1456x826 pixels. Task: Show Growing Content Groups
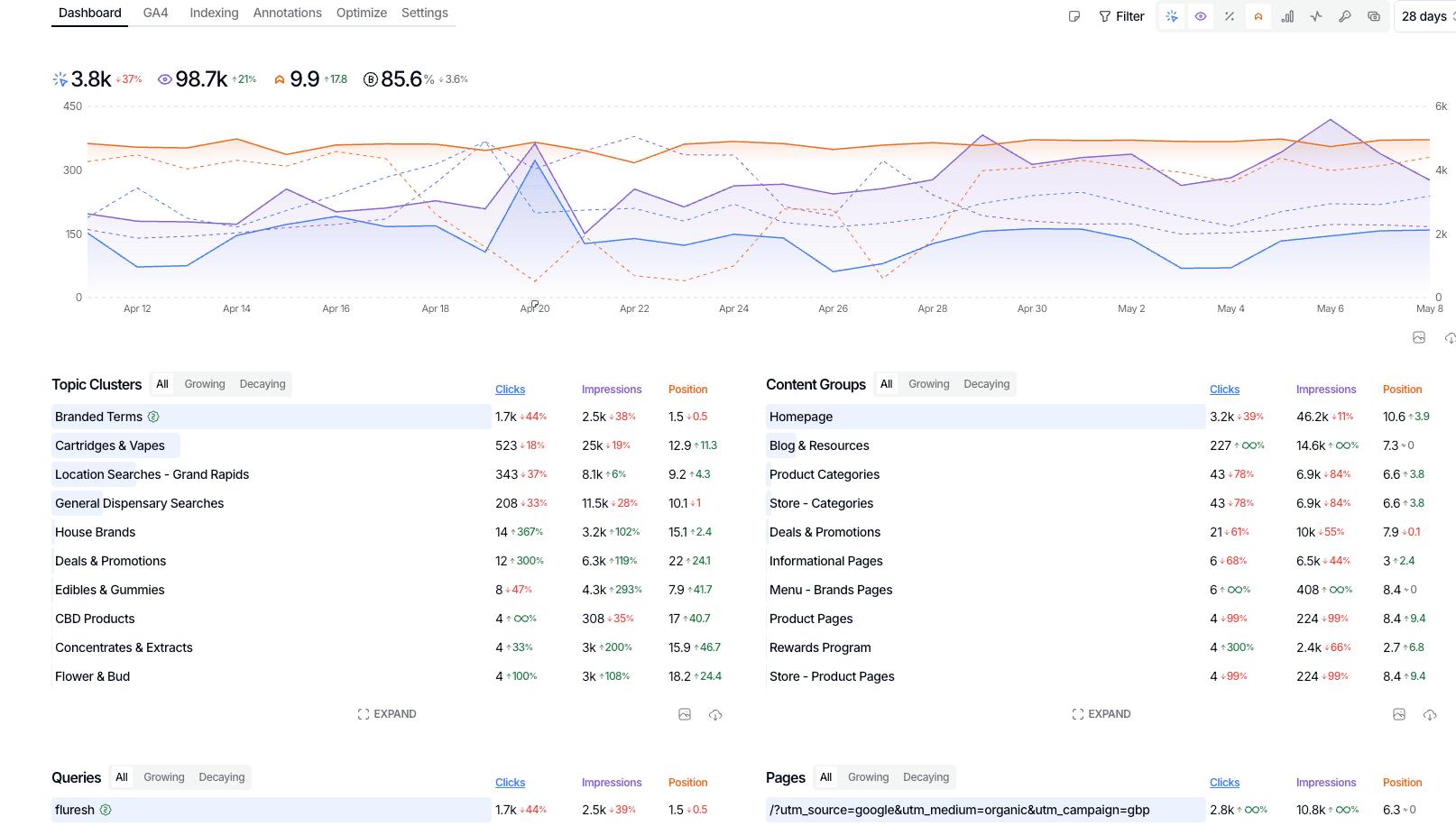(x=929, y=384)
